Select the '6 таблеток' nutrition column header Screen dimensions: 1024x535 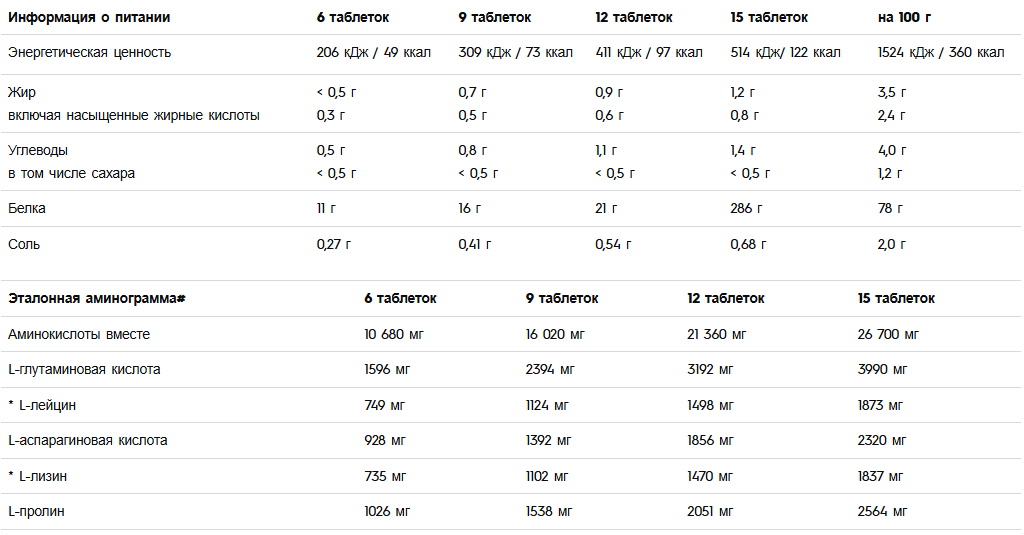pyautogui.click(x=353, y=18)
